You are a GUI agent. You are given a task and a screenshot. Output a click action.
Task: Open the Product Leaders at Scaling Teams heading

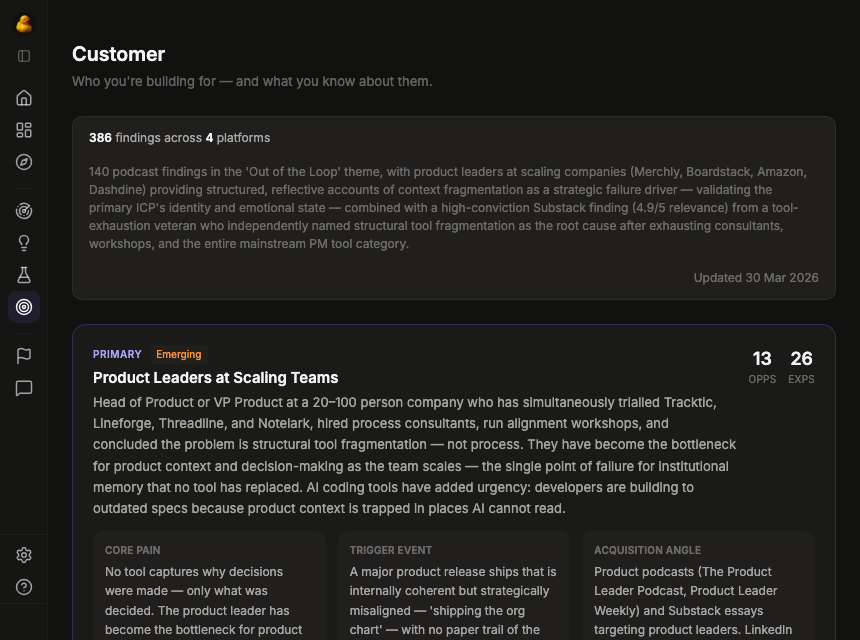215,378
